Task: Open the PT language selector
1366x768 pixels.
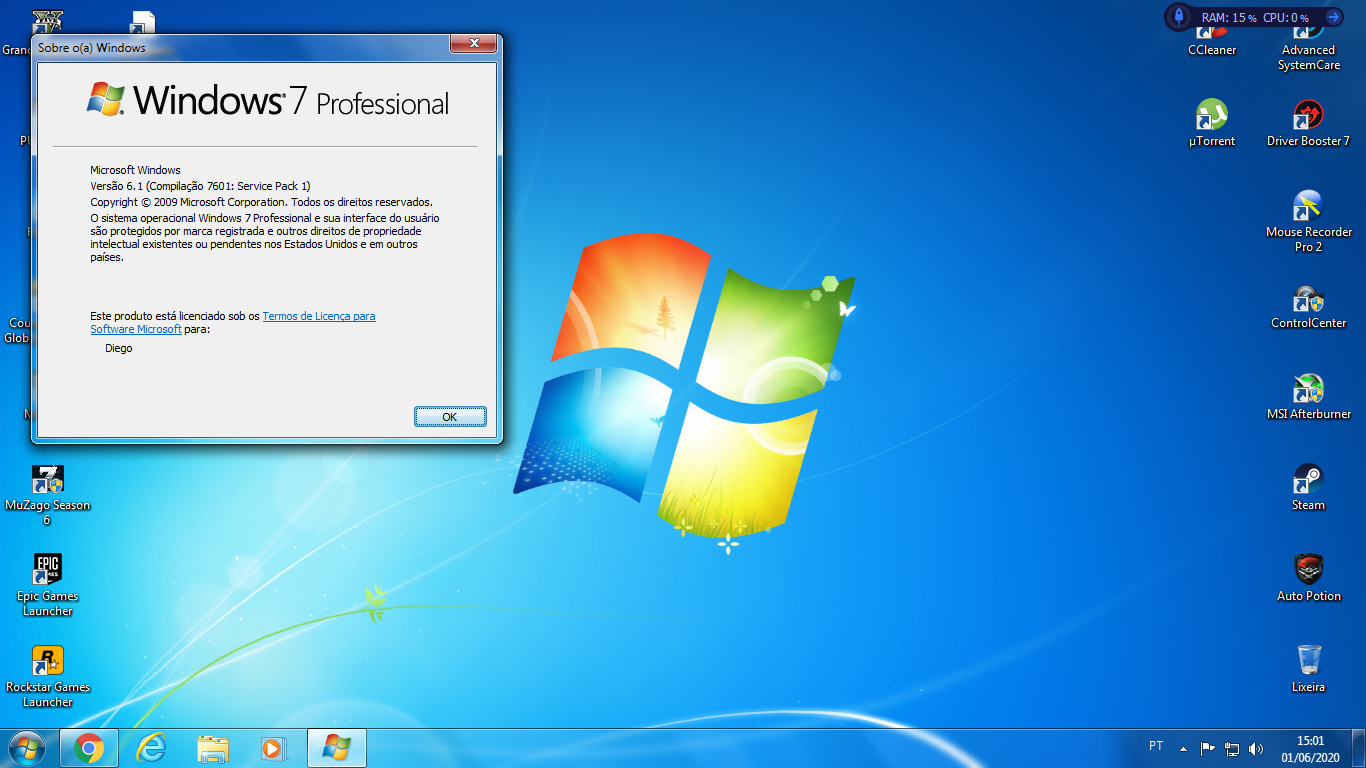Action: (x=1156, y=746)
